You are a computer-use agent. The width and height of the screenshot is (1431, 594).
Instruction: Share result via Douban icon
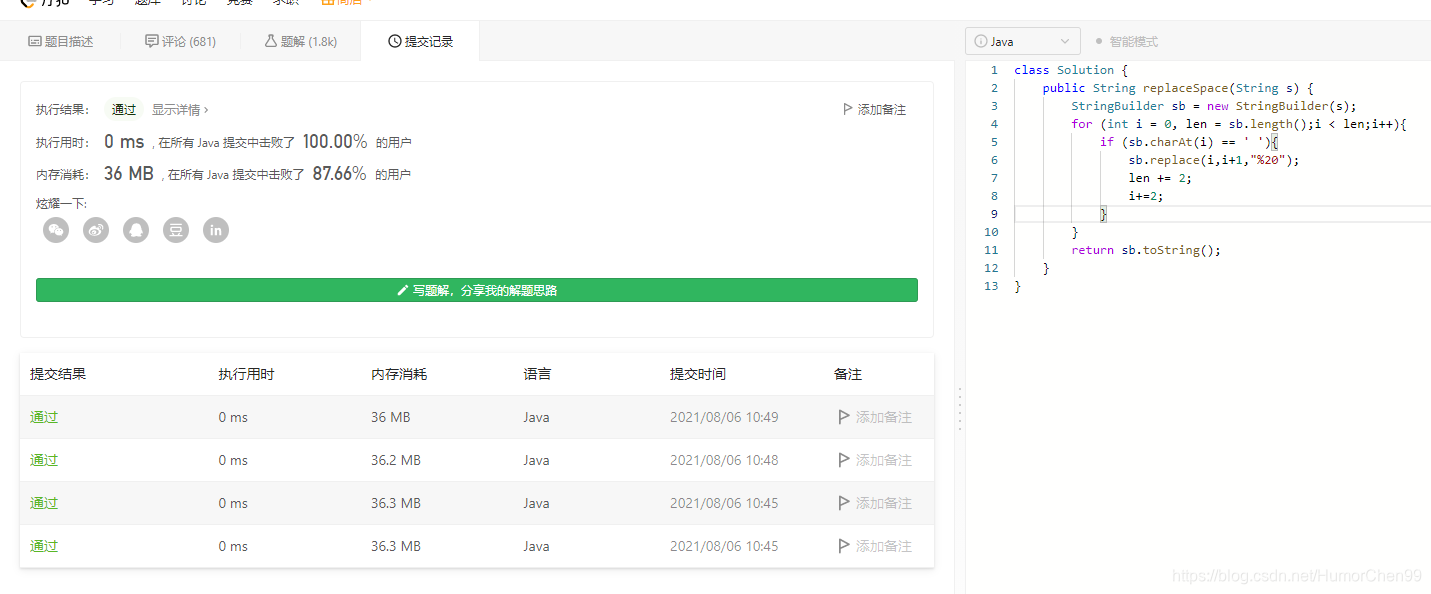(x=176, y=230)
